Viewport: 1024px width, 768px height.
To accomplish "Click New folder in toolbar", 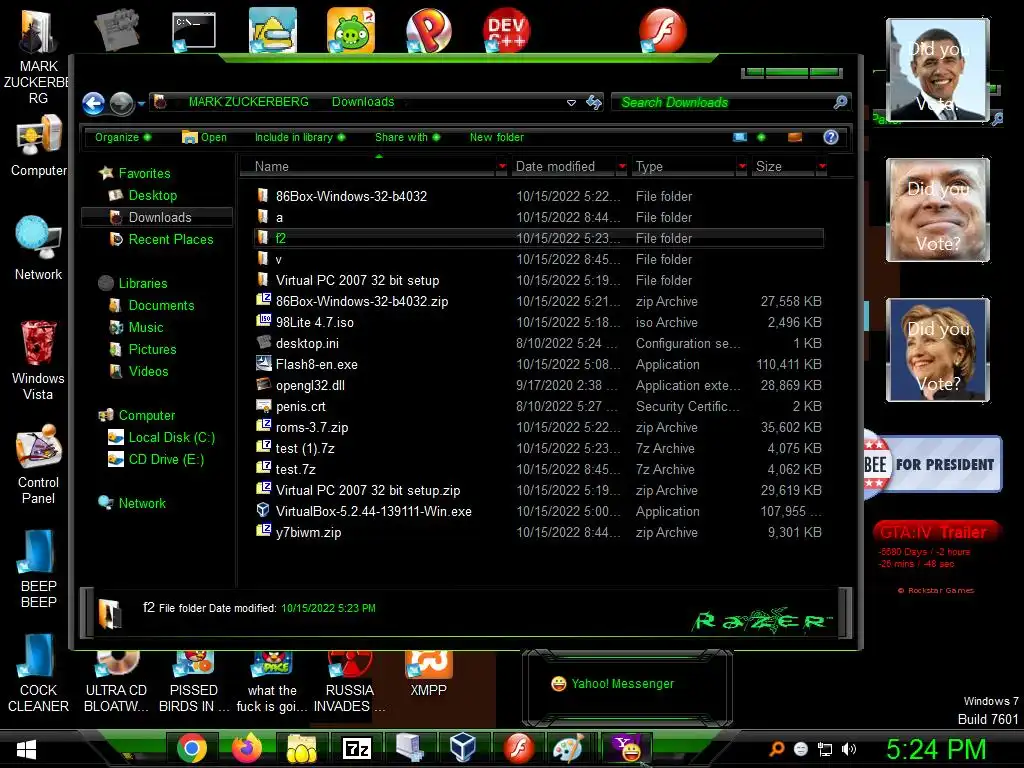I will pos(496,137).
